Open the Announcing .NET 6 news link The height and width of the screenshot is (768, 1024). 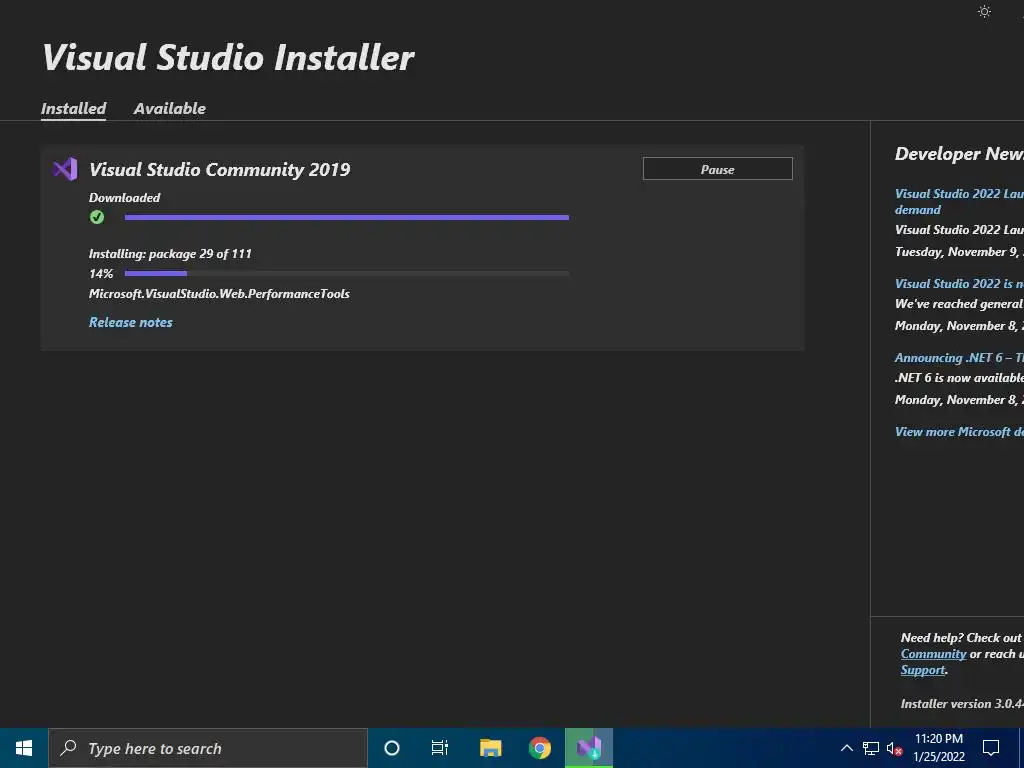pyautogui.click(x=959, y=358)
